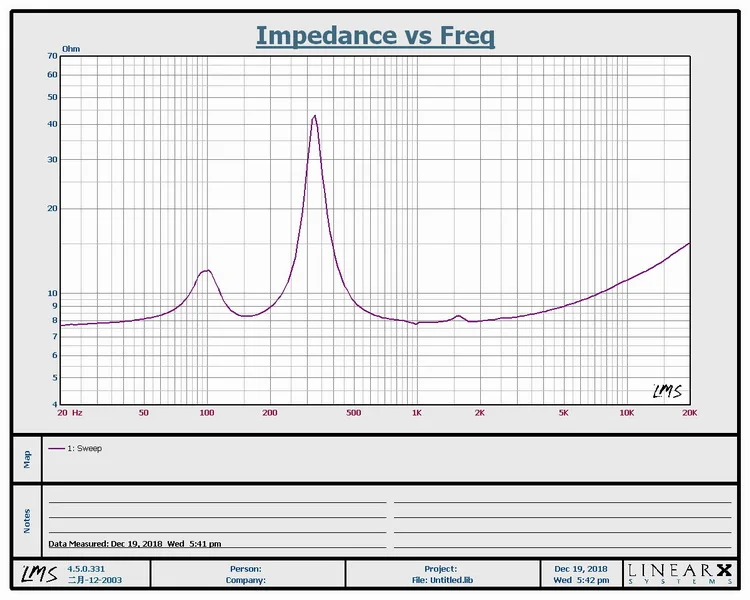Click the '7' impedance axis label
The image size is (750, 600).
point(55,337)
